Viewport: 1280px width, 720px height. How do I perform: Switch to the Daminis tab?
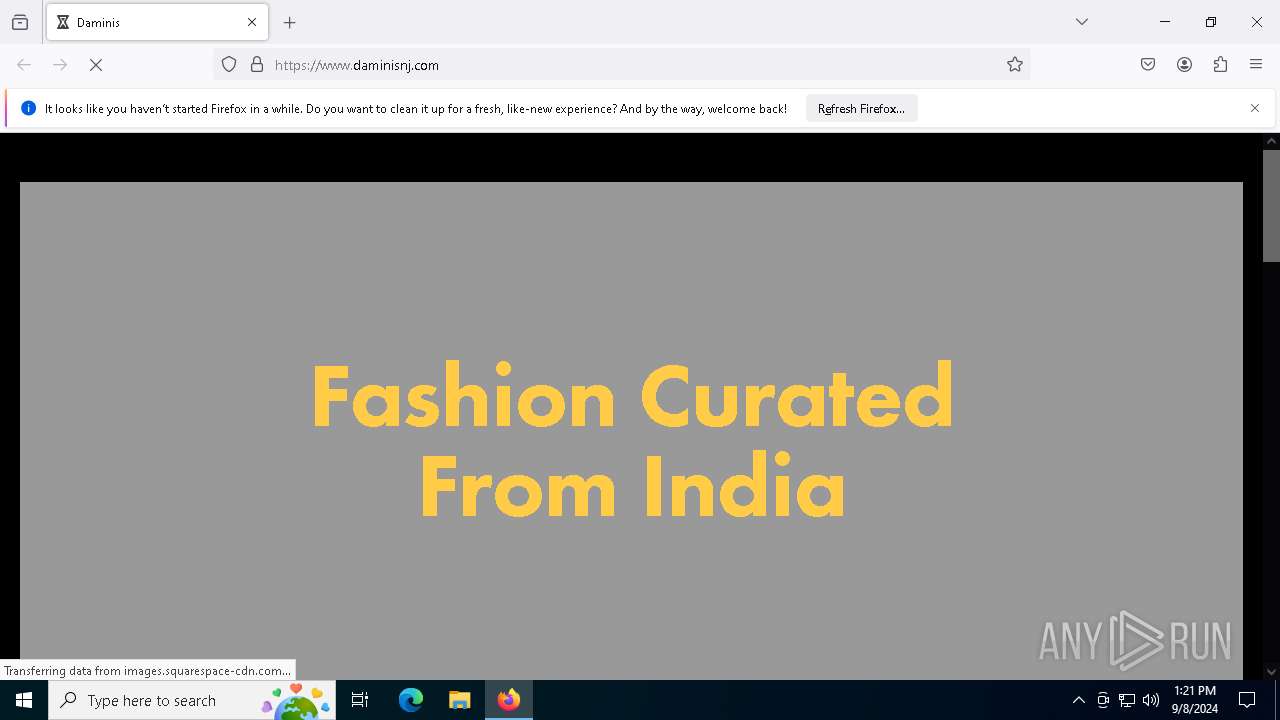click(157, 22)
